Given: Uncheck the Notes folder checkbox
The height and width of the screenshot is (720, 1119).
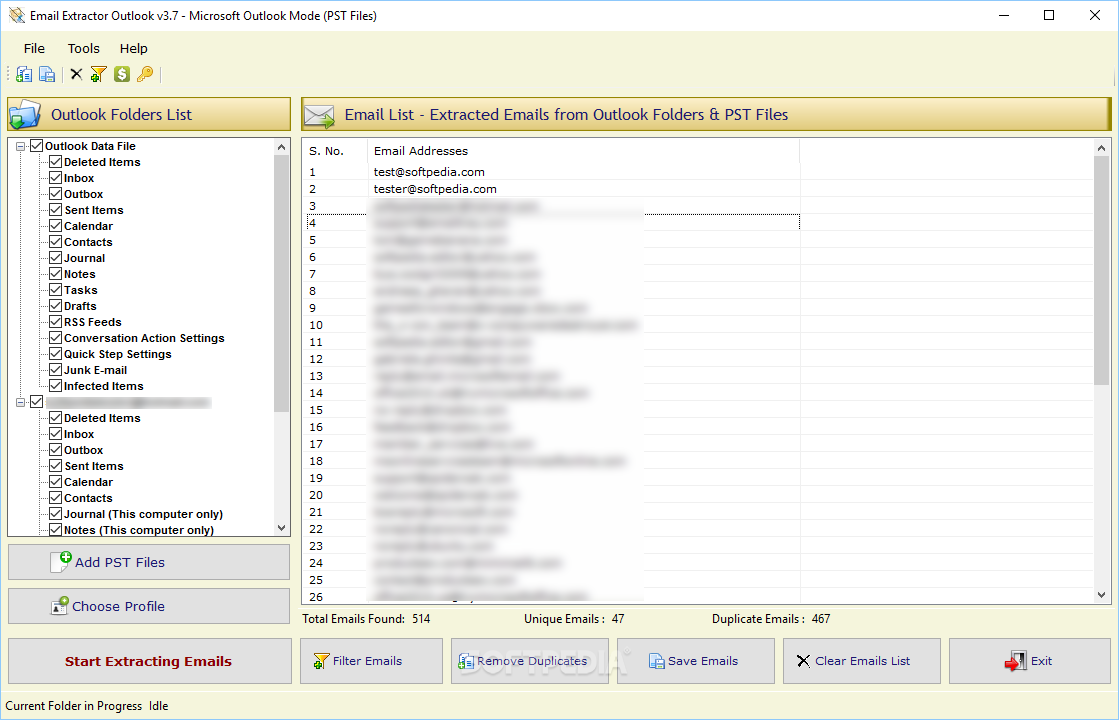Looking at the screenshot, I should click(x=55, y=274).
